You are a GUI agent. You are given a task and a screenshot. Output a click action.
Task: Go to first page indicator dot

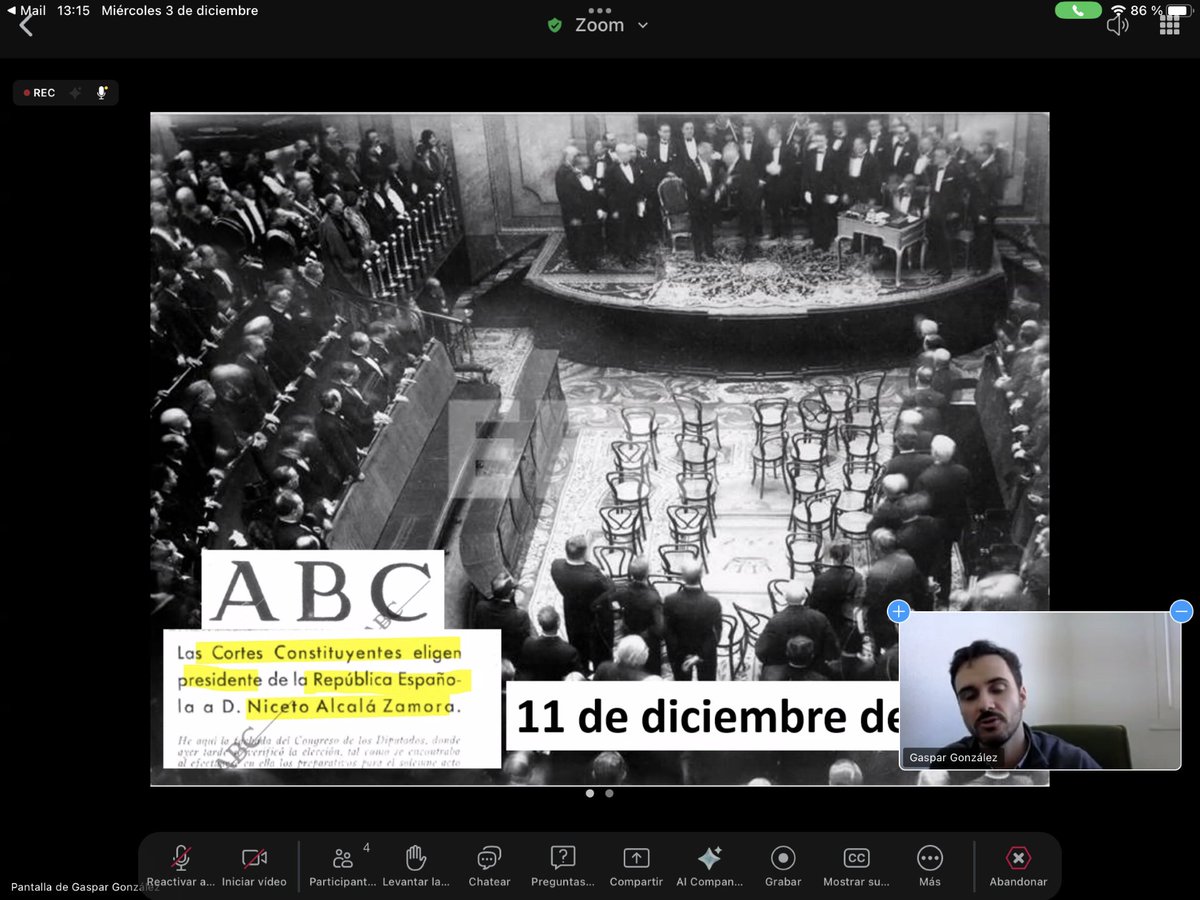[590, 793]
